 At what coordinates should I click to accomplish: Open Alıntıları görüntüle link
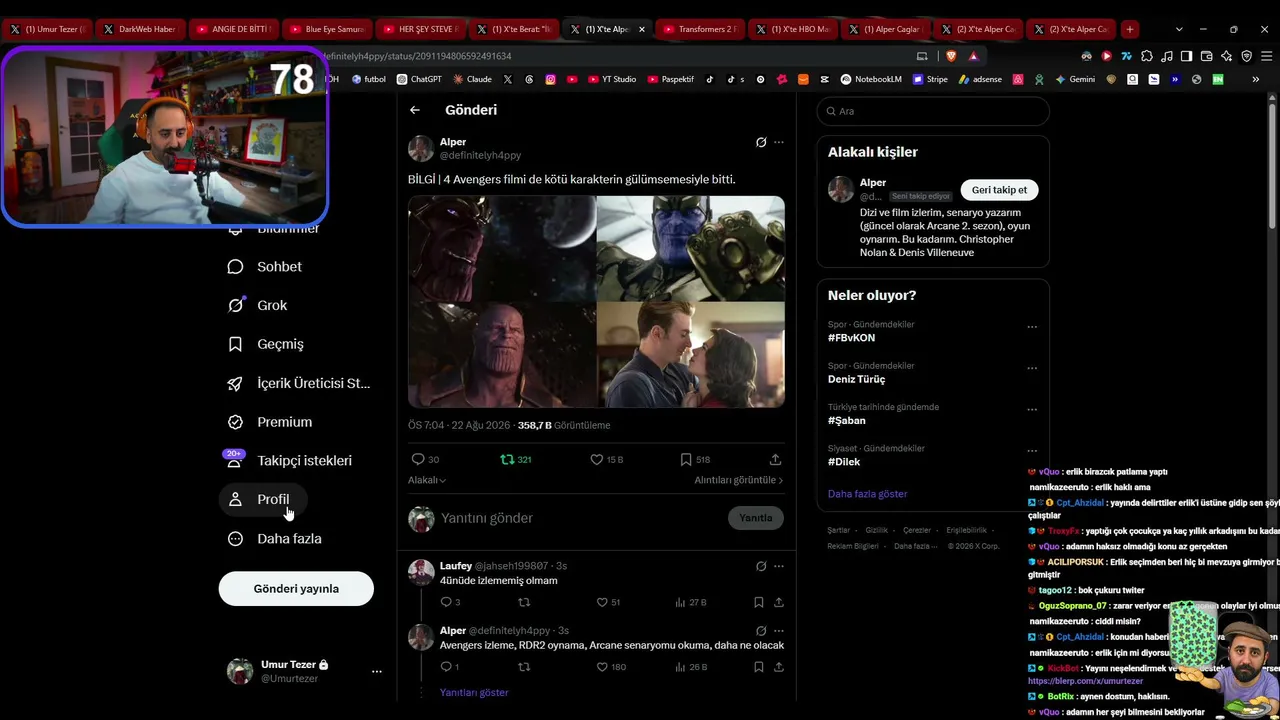[739, 480]
